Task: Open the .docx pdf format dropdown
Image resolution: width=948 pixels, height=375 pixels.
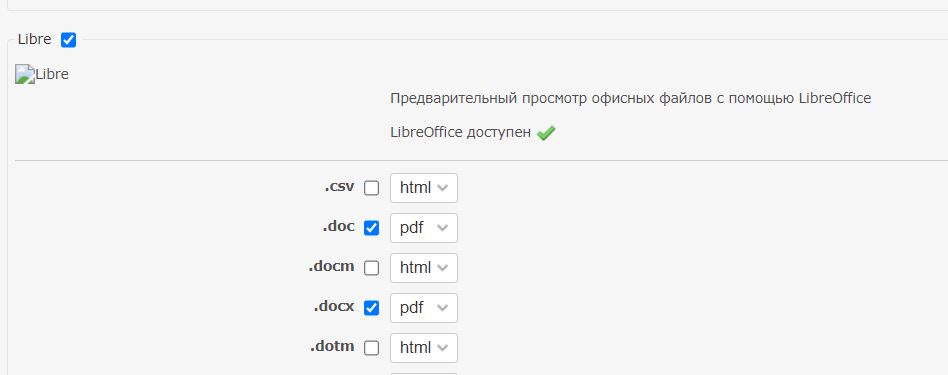Action: [424, 308]
